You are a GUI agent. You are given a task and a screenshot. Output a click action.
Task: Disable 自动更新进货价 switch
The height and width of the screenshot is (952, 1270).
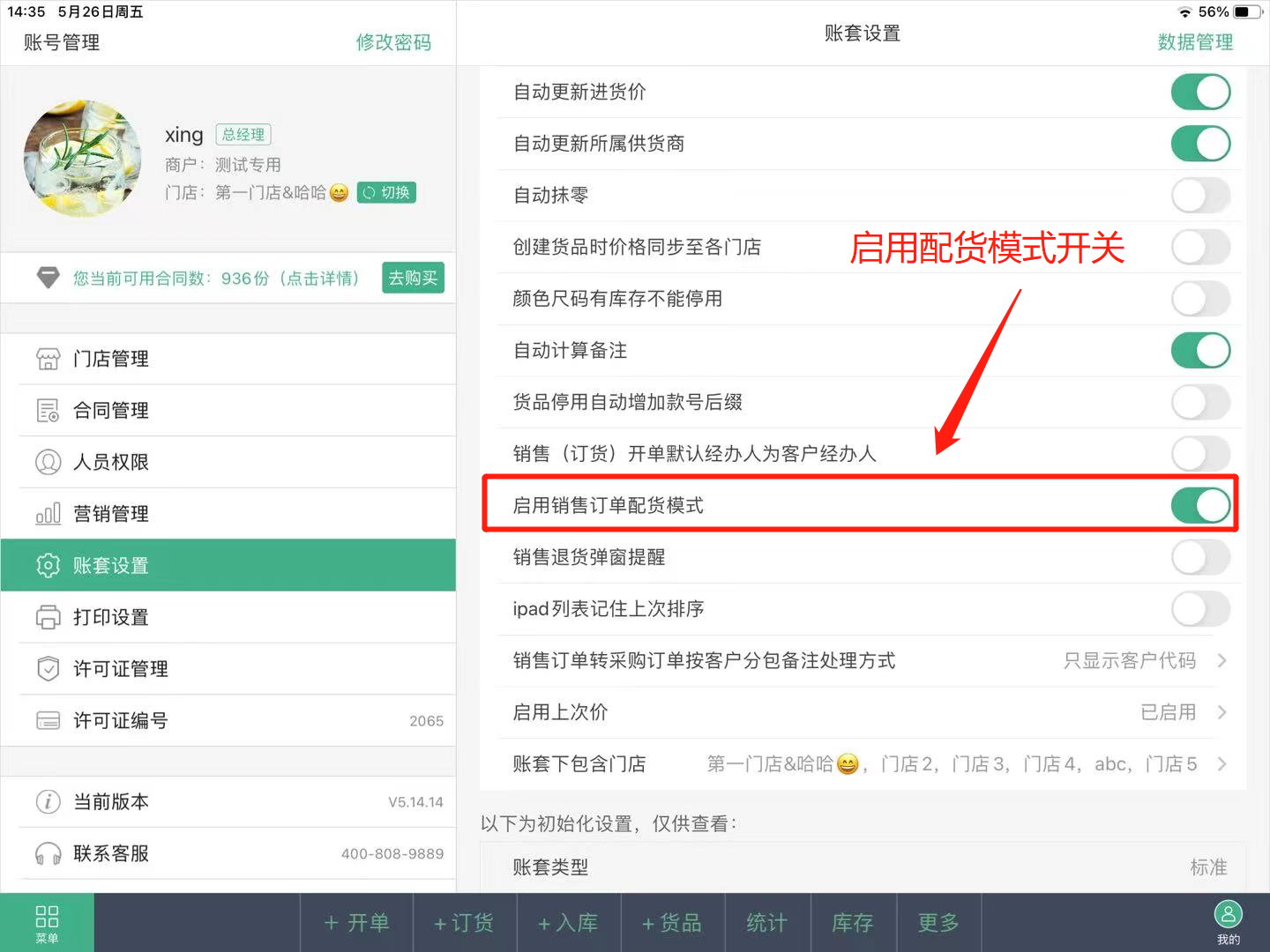(x=1200, y=92)
